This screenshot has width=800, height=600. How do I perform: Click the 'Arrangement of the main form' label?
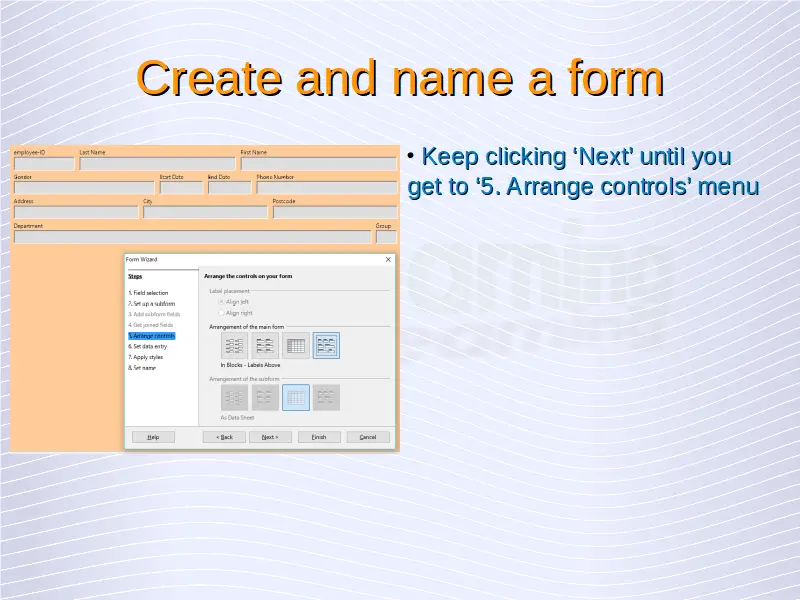pos(246,327)
